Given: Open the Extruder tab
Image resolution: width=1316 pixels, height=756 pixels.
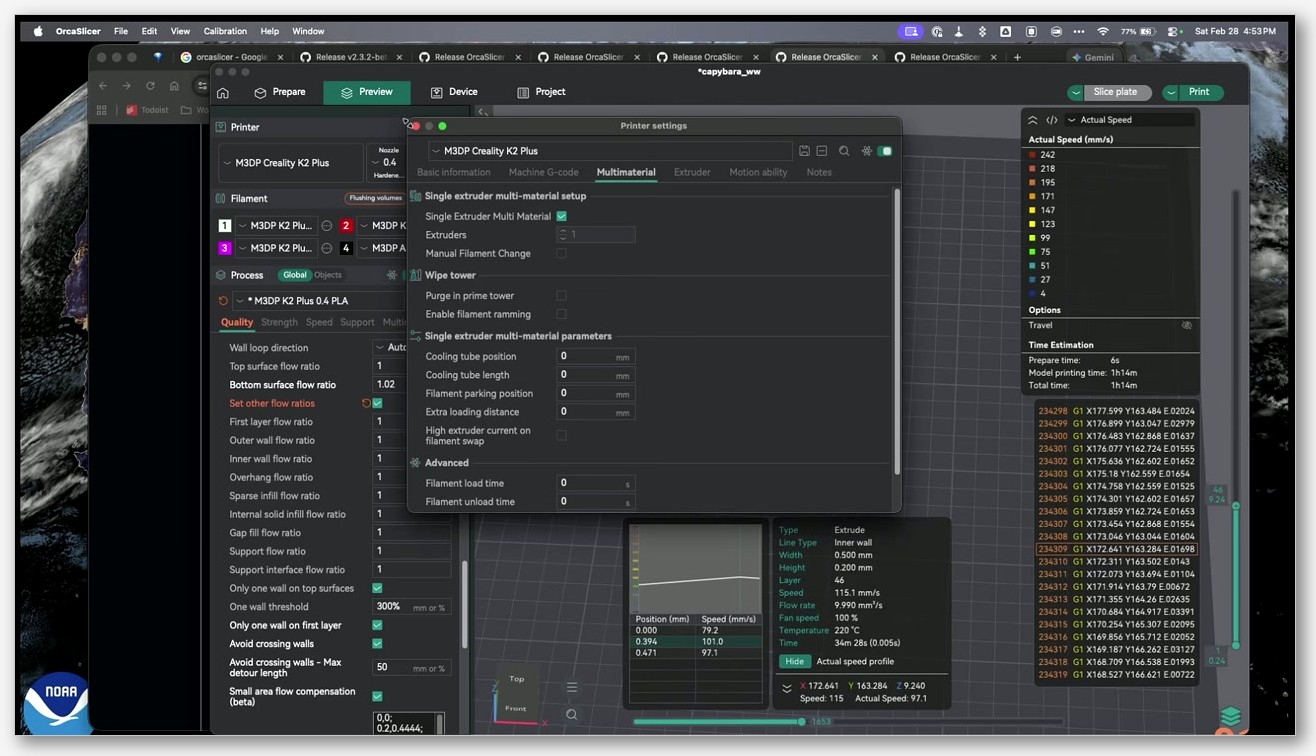Looking at the screenshot, I should (692, 172).
